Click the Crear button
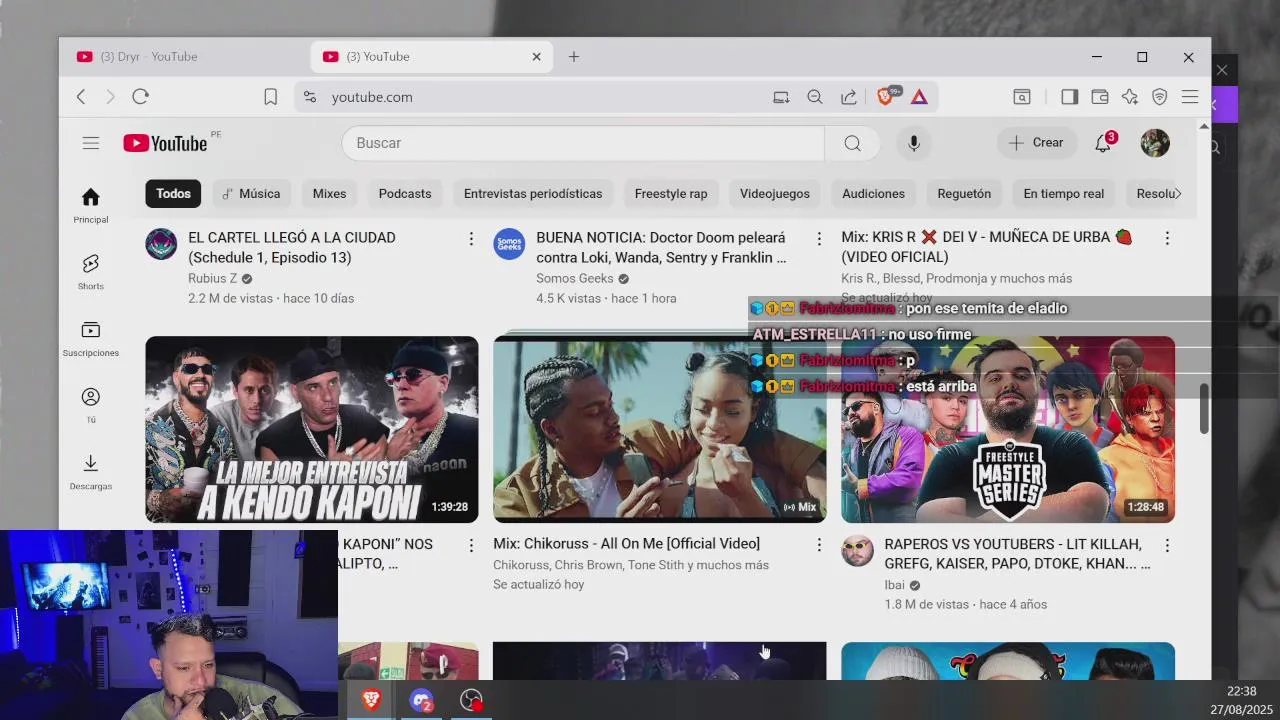Screen dimensions: 1280x720 1036,143
